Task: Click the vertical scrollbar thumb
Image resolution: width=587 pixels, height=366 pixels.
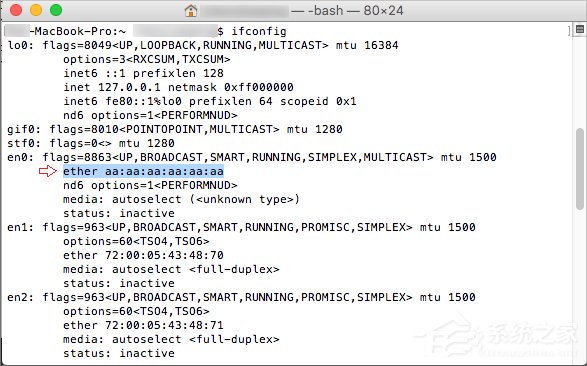Action: click(x=580, y=169)
